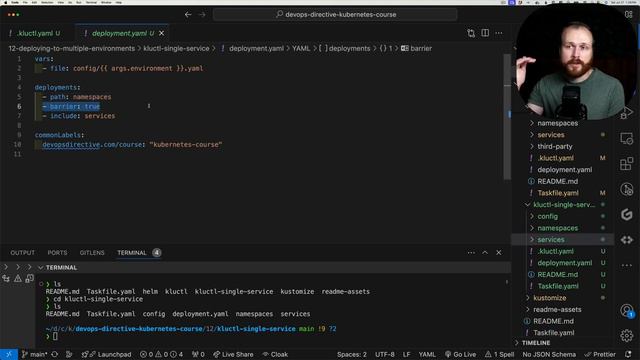The height and width of the screenshot is (360, 640).
Task: Change file encoding UTF-8
Action: 384,354
